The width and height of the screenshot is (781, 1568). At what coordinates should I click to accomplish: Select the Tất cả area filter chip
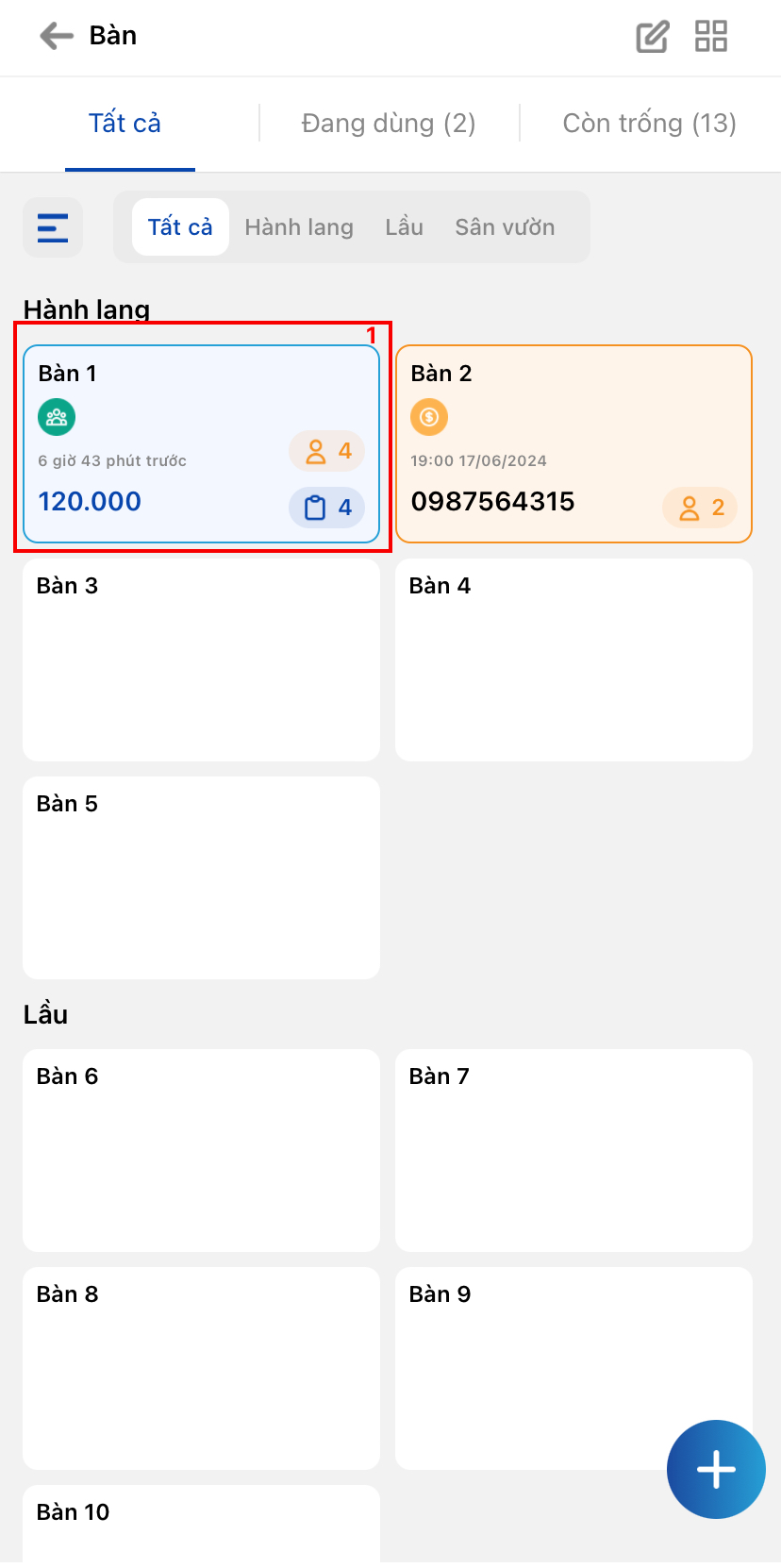pyautogui.click(x=180, y=227)
